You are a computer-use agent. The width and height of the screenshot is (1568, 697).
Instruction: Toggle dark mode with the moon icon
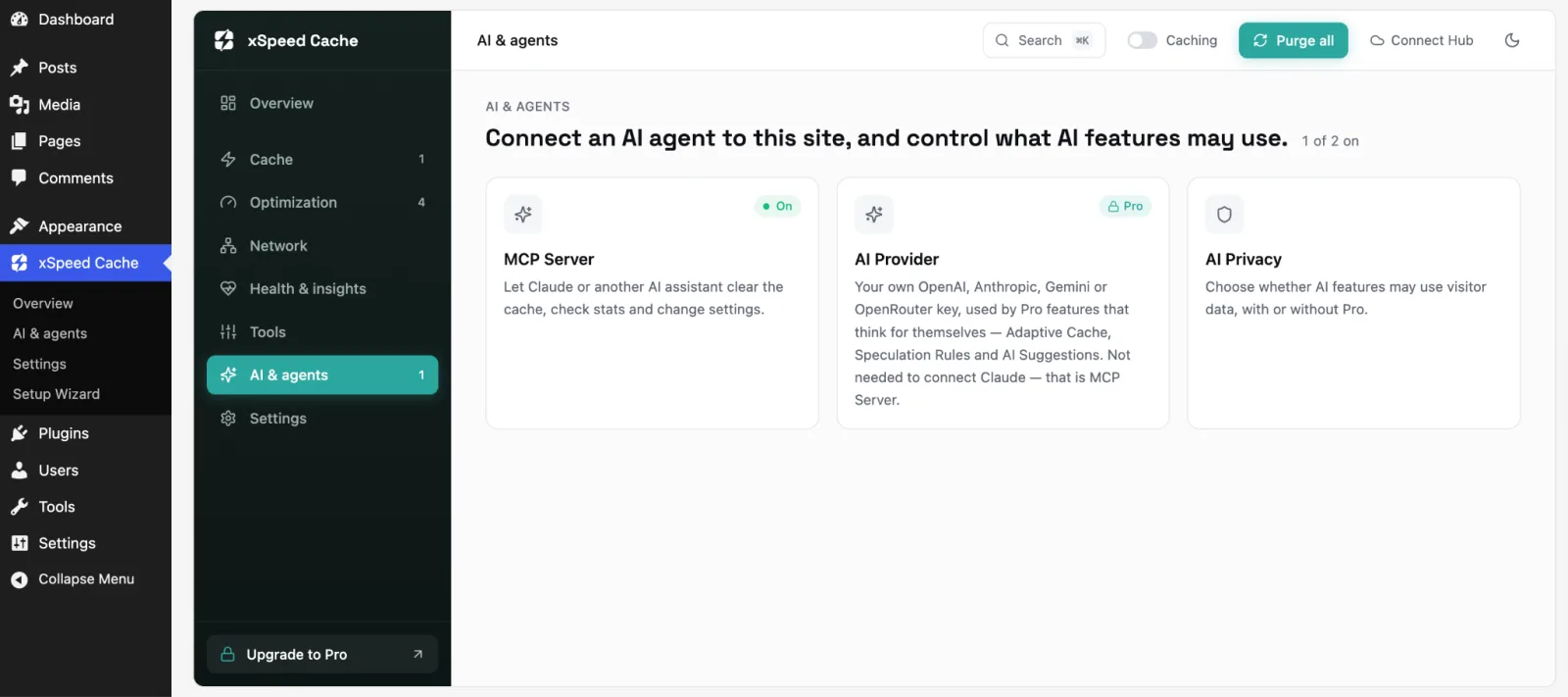(1512, 40)
